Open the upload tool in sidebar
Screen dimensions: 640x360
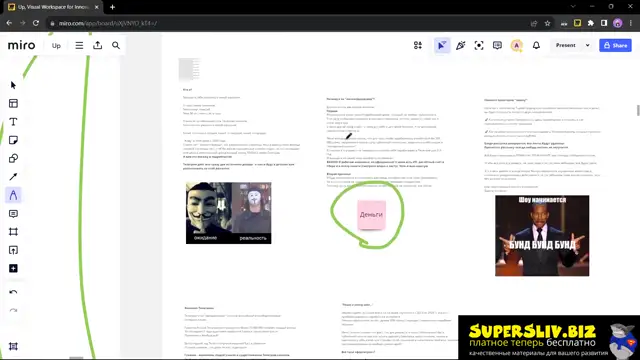point(13,250)
